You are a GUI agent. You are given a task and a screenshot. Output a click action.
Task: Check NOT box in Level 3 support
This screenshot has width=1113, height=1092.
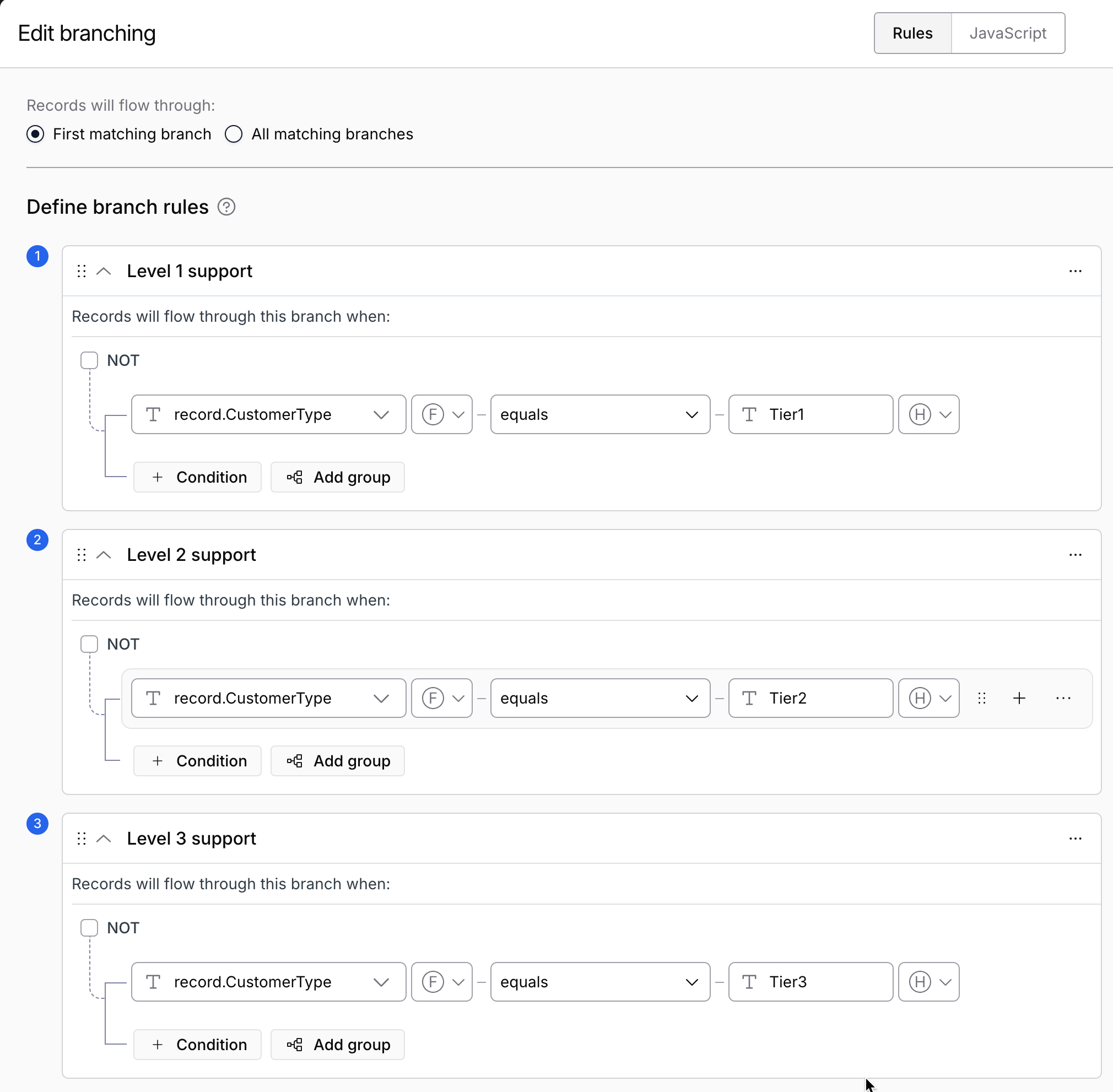pos(89,928)
